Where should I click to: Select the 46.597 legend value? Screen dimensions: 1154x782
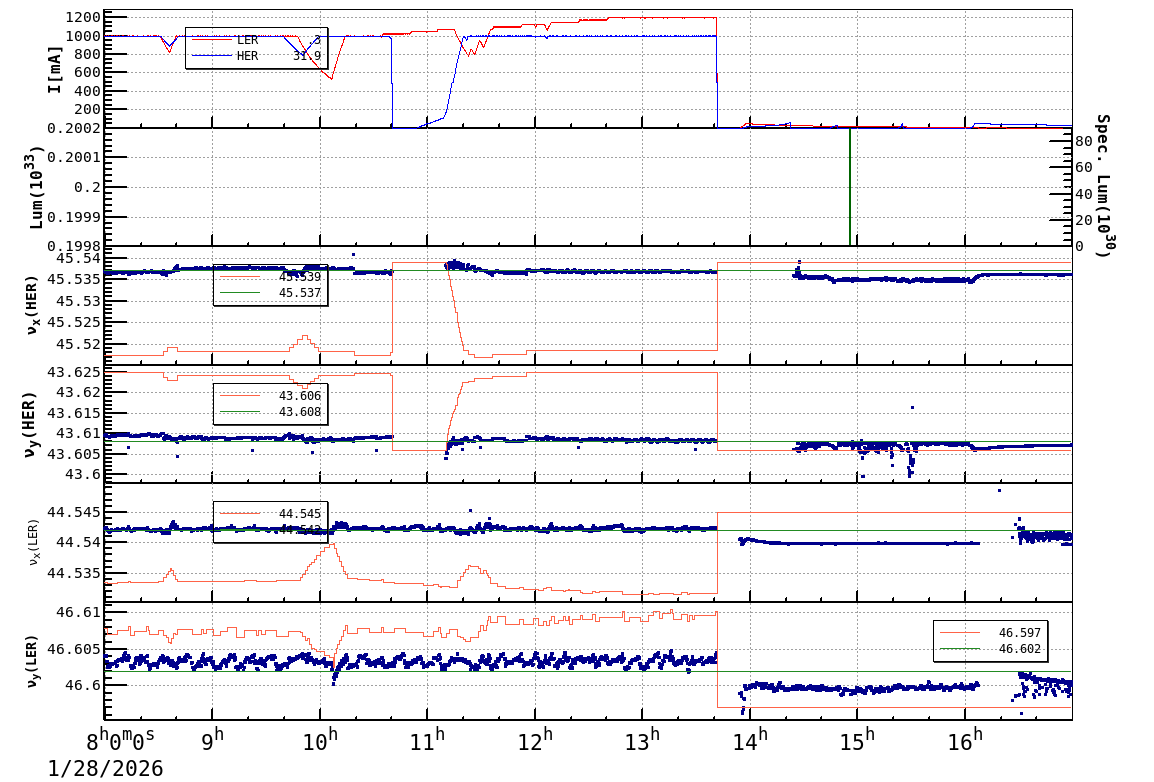tap(1019, 633)
